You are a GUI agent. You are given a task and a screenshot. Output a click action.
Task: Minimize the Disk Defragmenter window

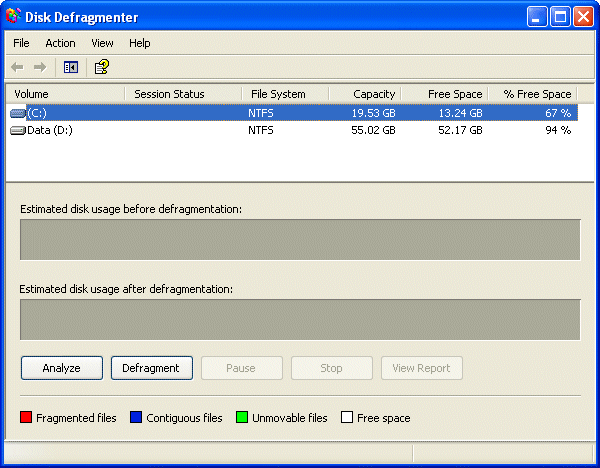(536, 17)
